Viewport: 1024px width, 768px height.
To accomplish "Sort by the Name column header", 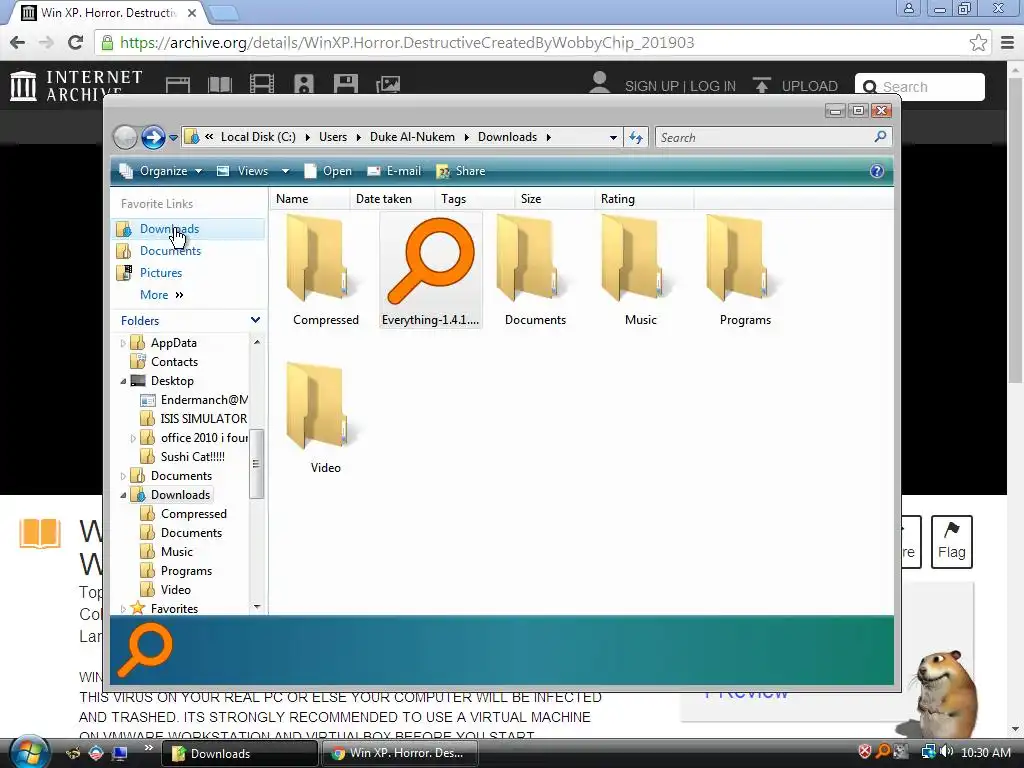I will click(x=309, y=199).
